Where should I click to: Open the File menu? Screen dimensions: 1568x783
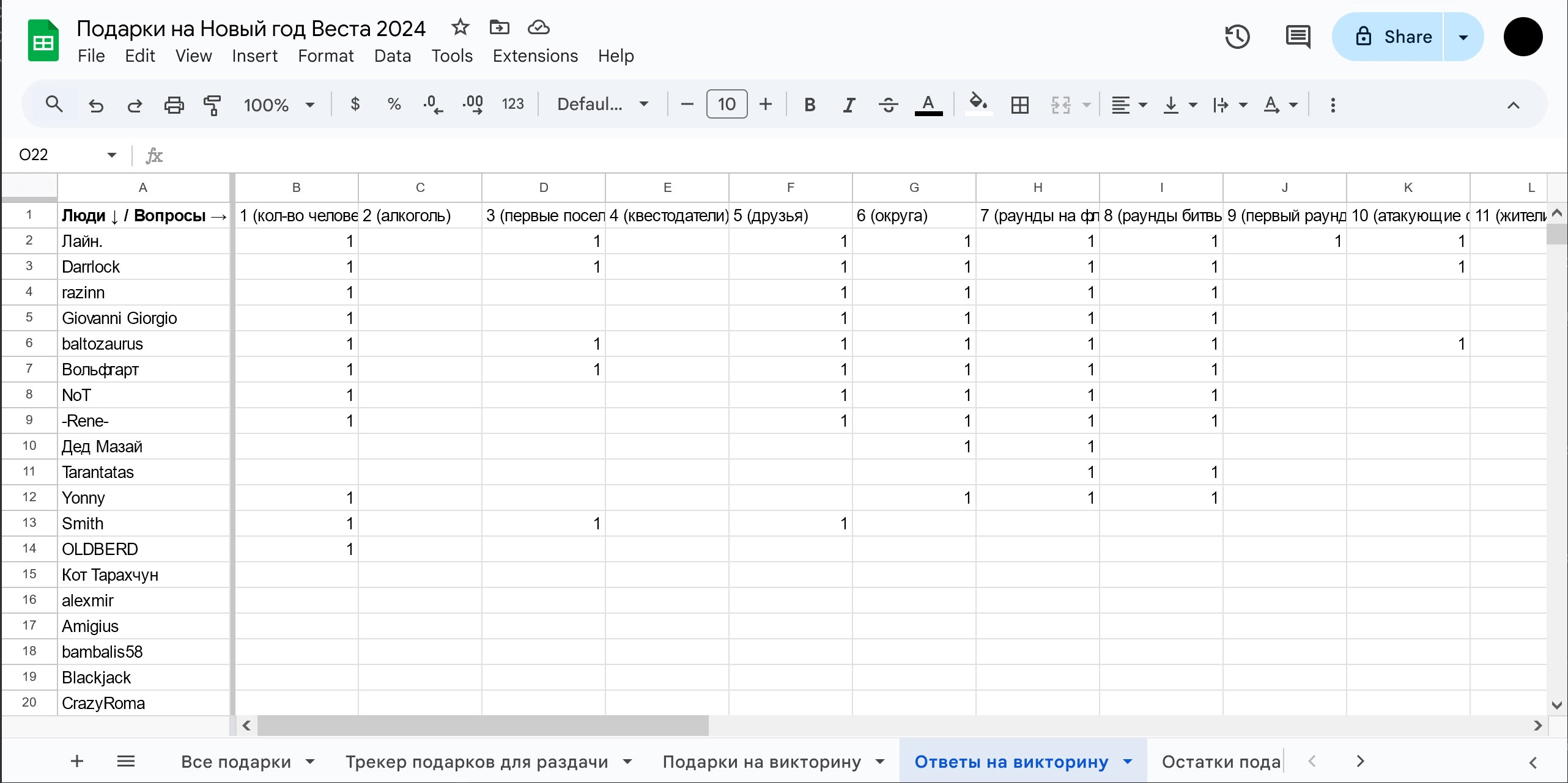tap(91, 56)
